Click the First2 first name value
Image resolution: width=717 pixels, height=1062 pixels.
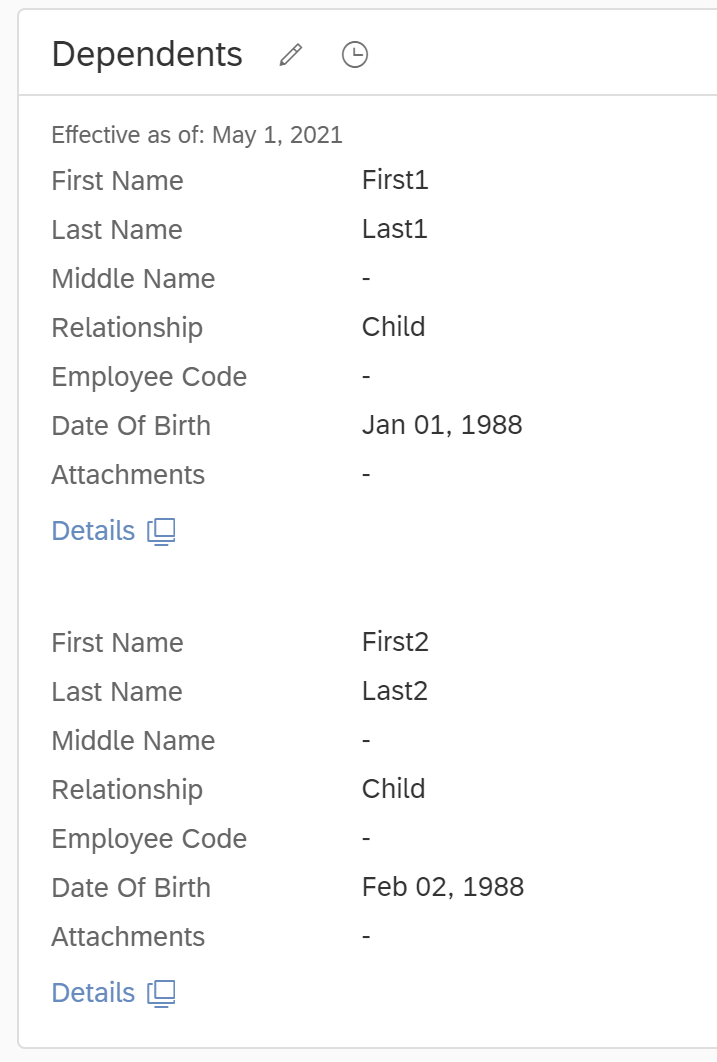395,642
